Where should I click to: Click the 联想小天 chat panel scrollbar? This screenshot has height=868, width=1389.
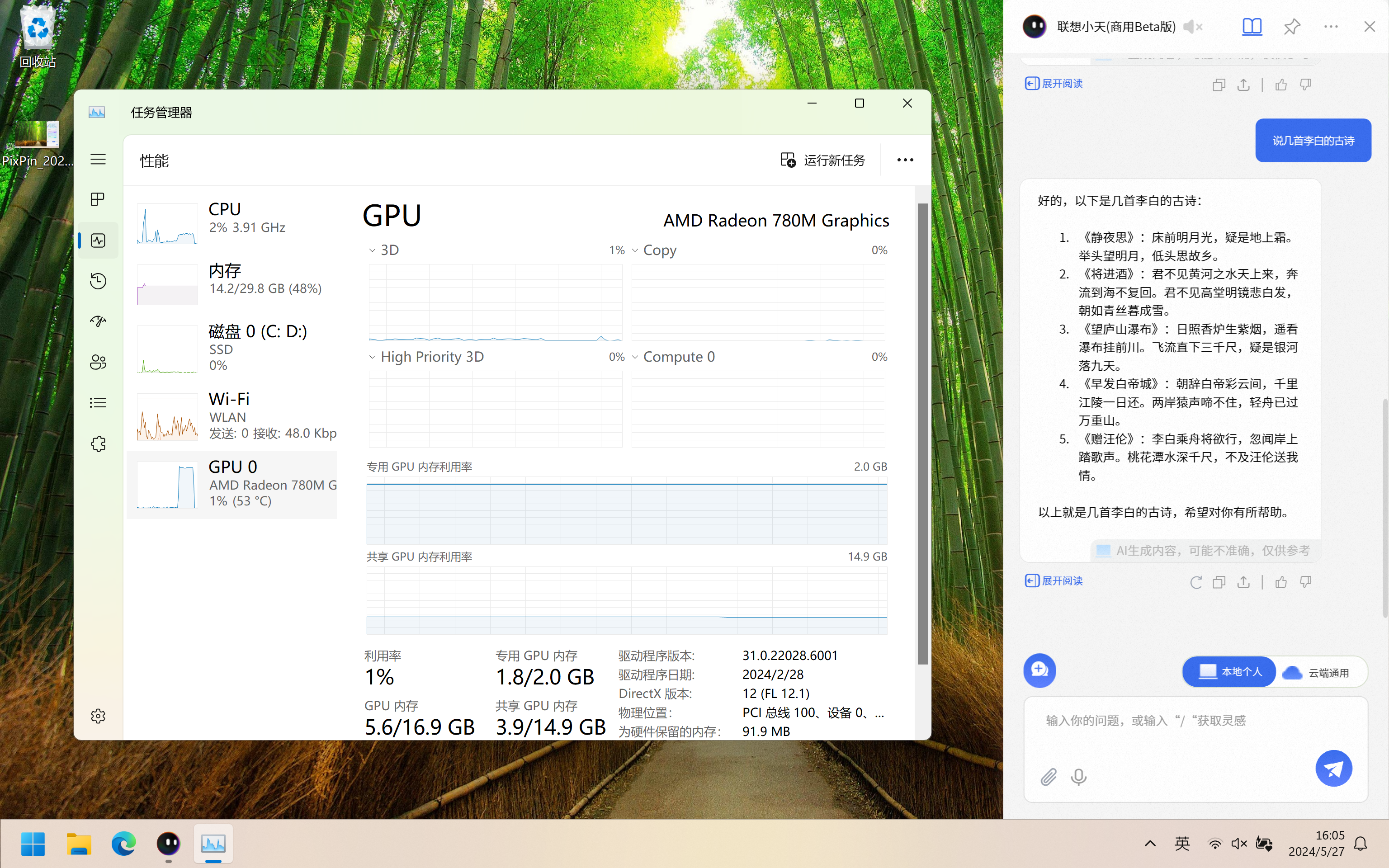(x=1384, y=509)
